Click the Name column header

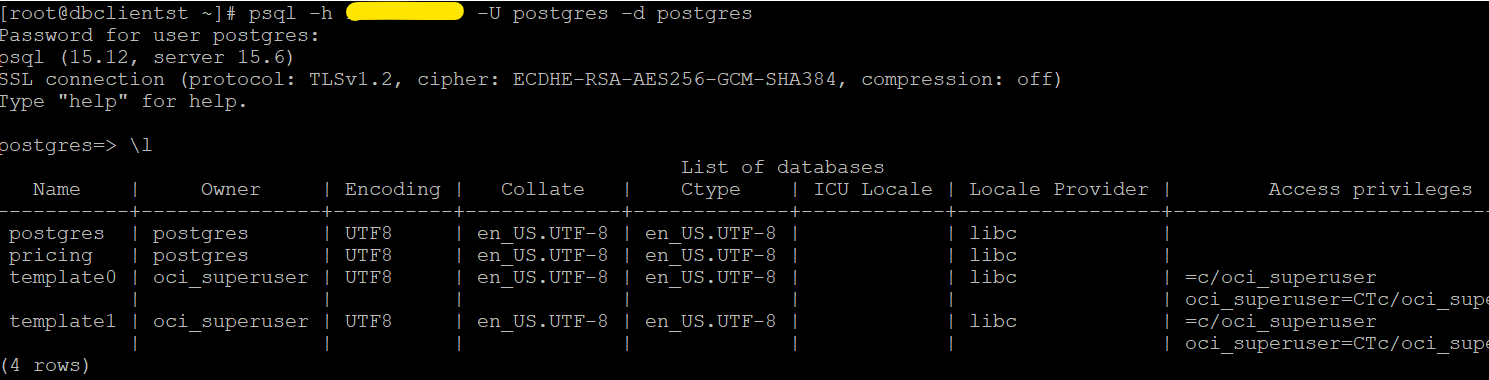pyautogui.click(x=56, y=189)
